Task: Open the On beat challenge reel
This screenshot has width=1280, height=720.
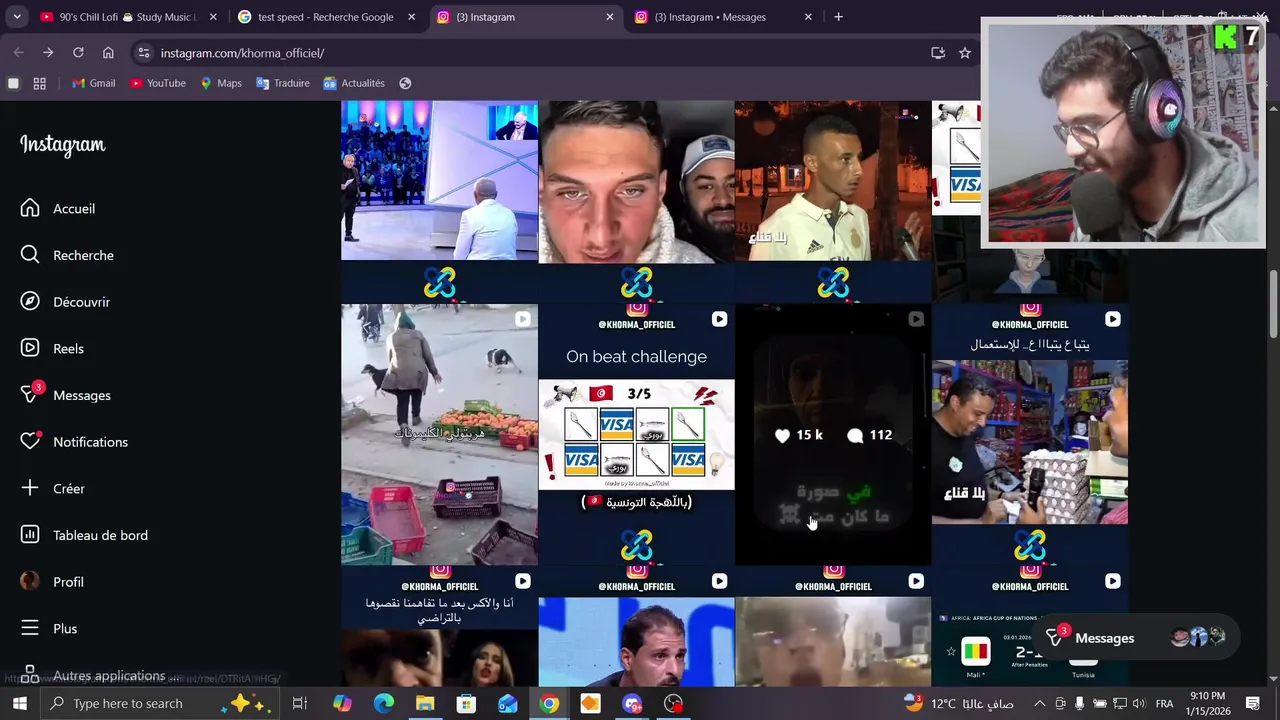Action: 636,435
